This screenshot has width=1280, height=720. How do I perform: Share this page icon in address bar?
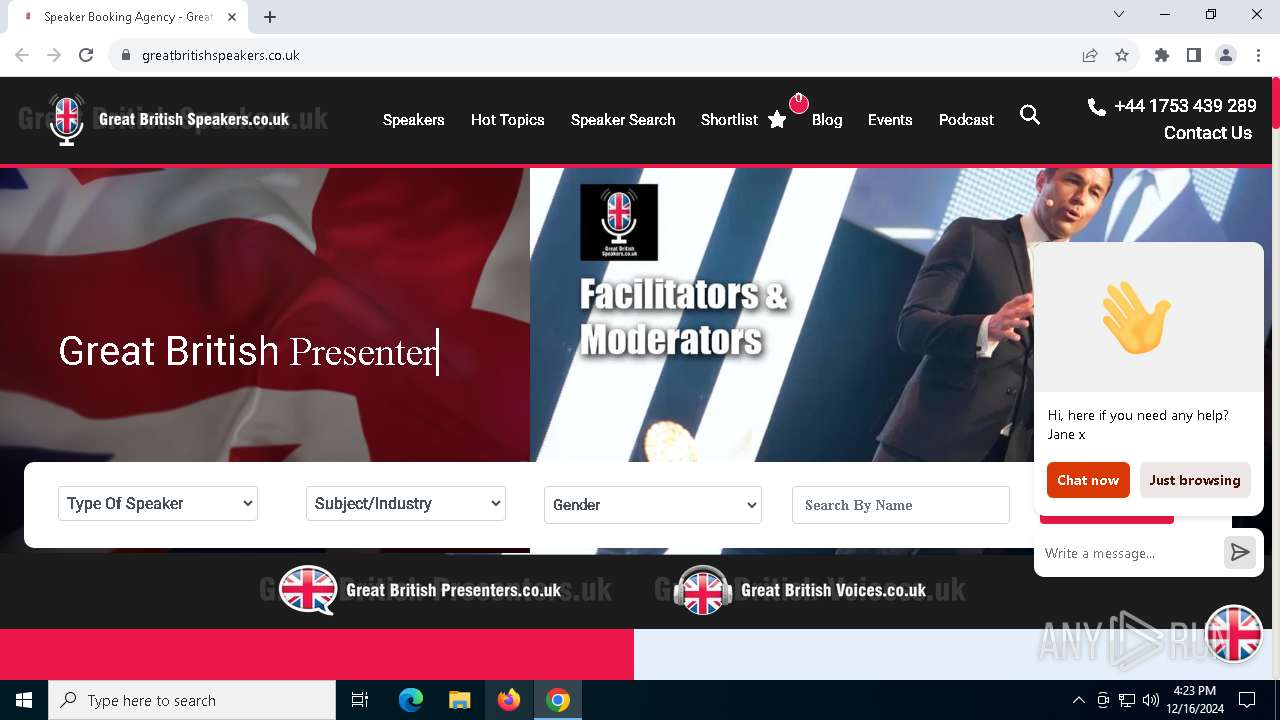(x=1090, y=55)
